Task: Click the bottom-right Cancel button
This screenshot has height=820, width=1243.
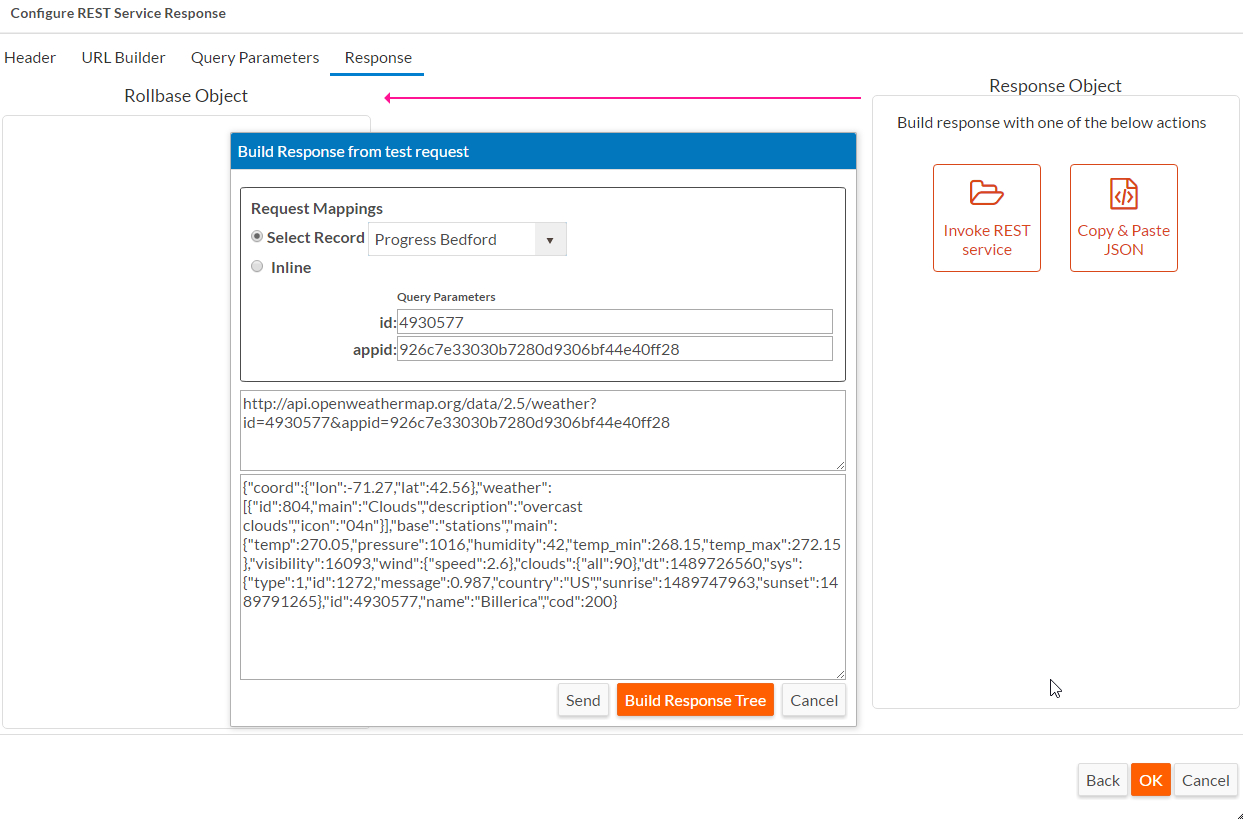Action: coord(1206,780)
